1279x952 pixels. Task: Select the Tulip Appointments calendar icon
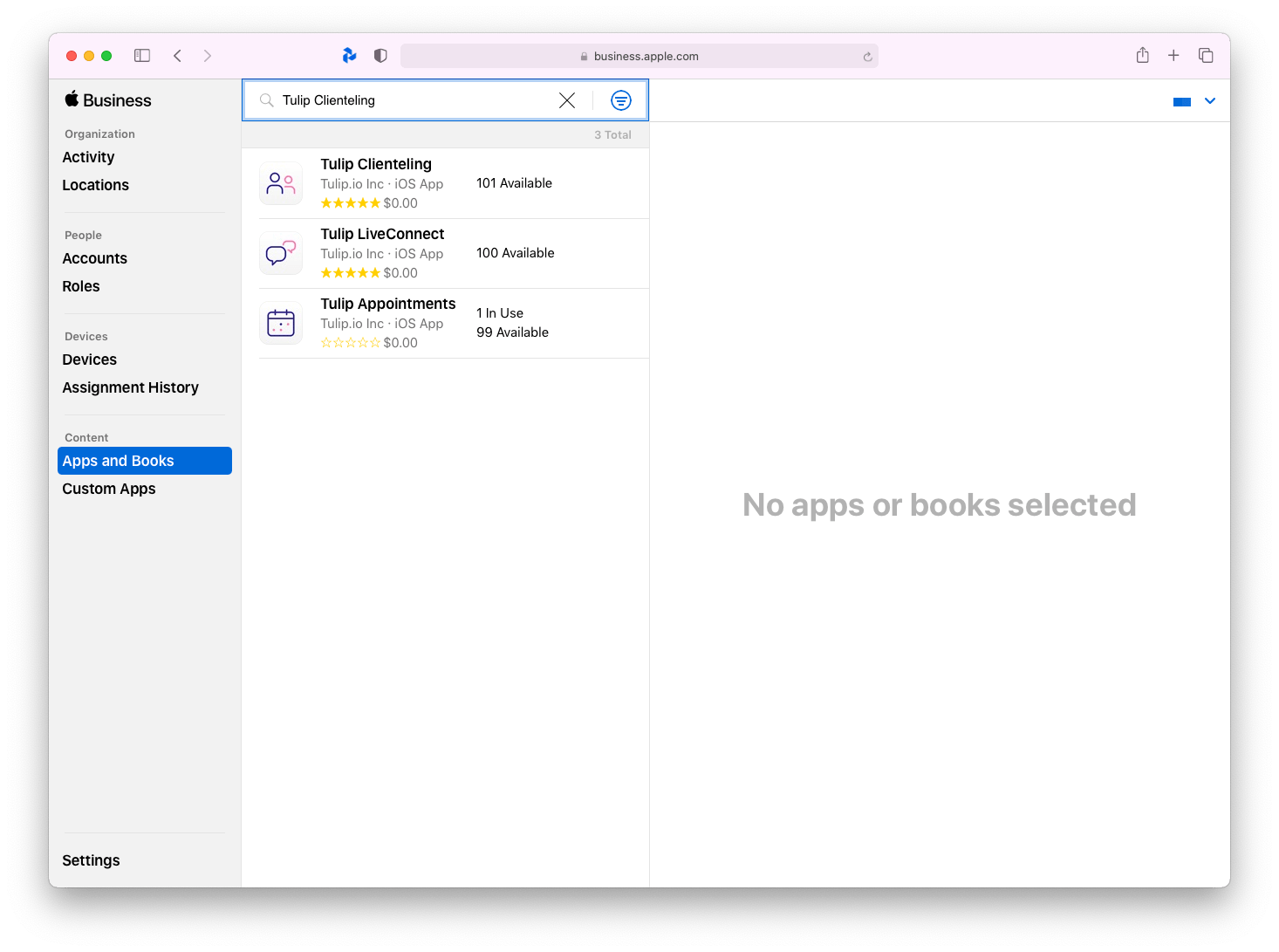pyautogui.click(x=281, y=323)
